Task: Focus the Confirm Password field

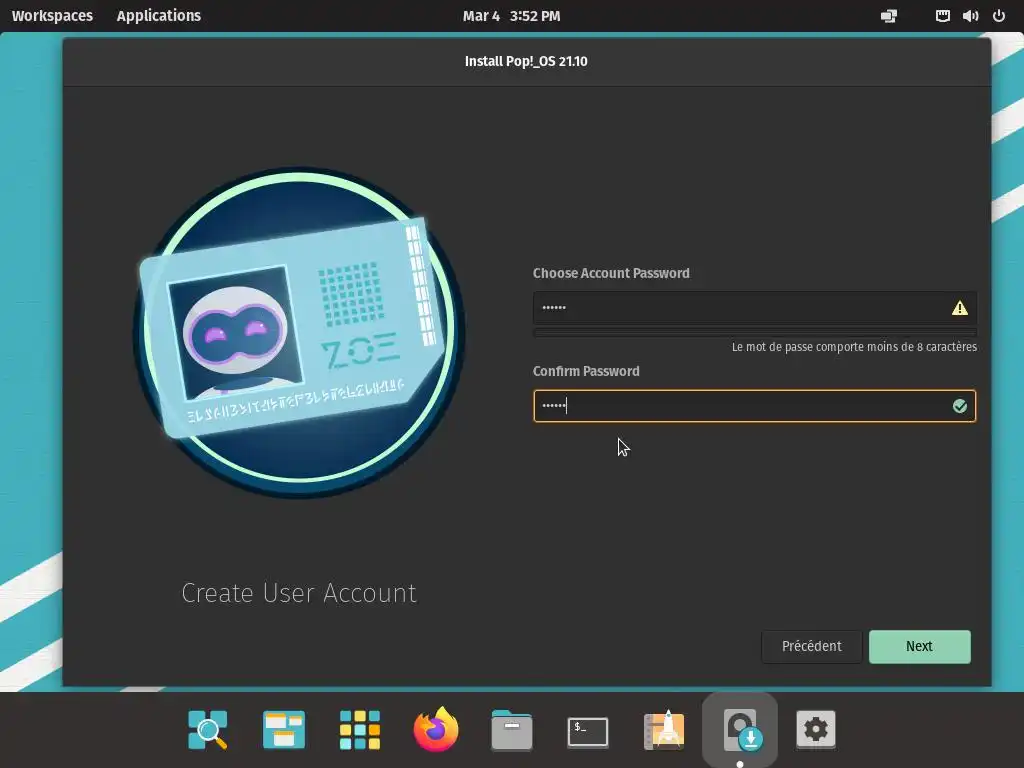Action: click(755, 406)
